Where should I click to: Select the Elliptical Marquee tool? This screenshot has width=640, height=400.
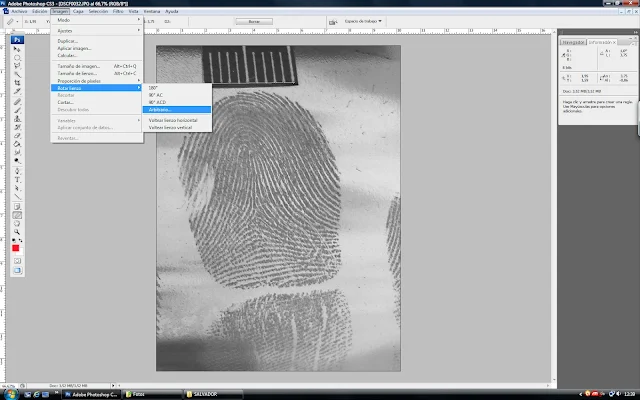click(17, 58)
